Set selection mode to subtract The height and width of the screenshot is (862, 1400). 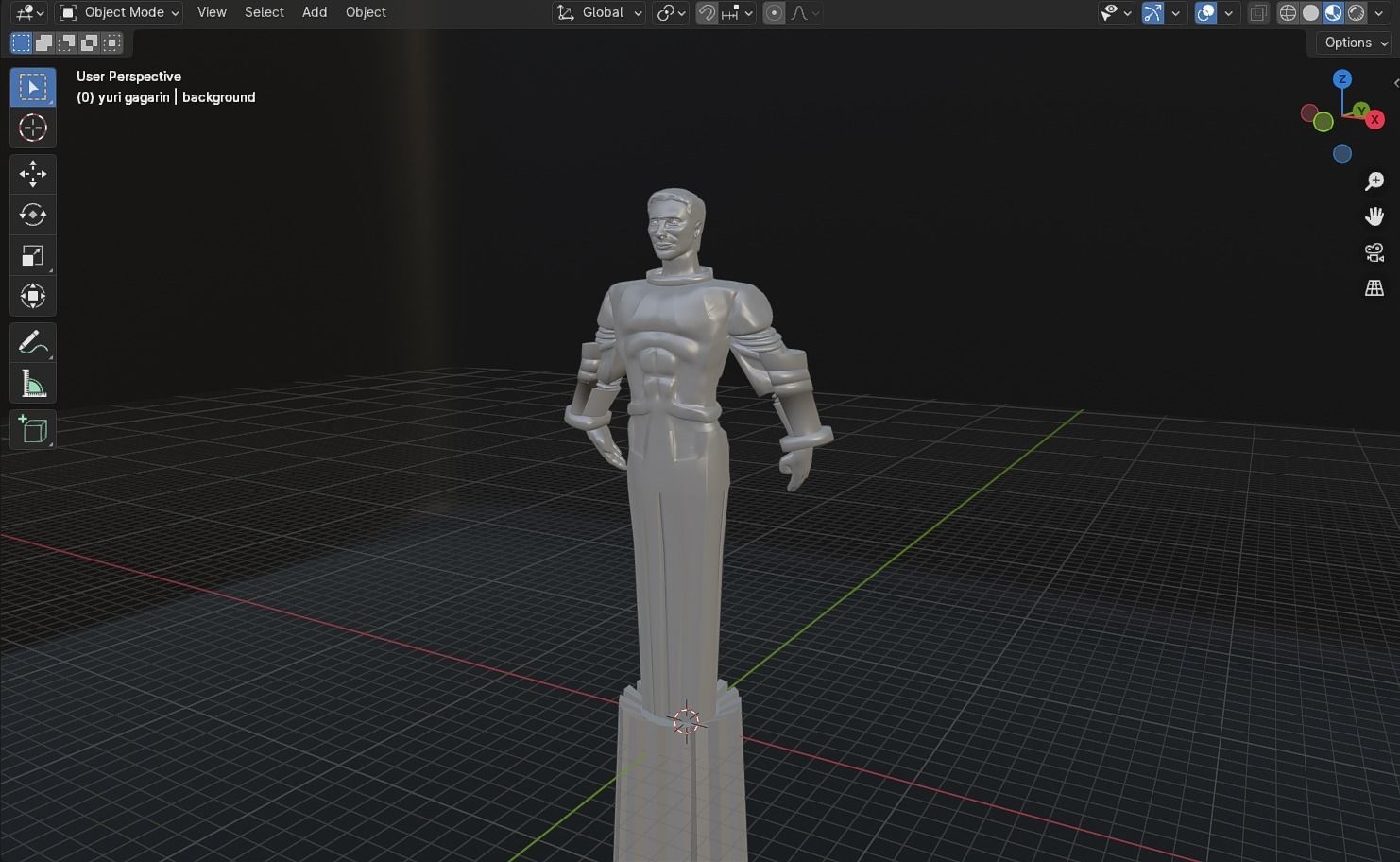tap(66, 43)
